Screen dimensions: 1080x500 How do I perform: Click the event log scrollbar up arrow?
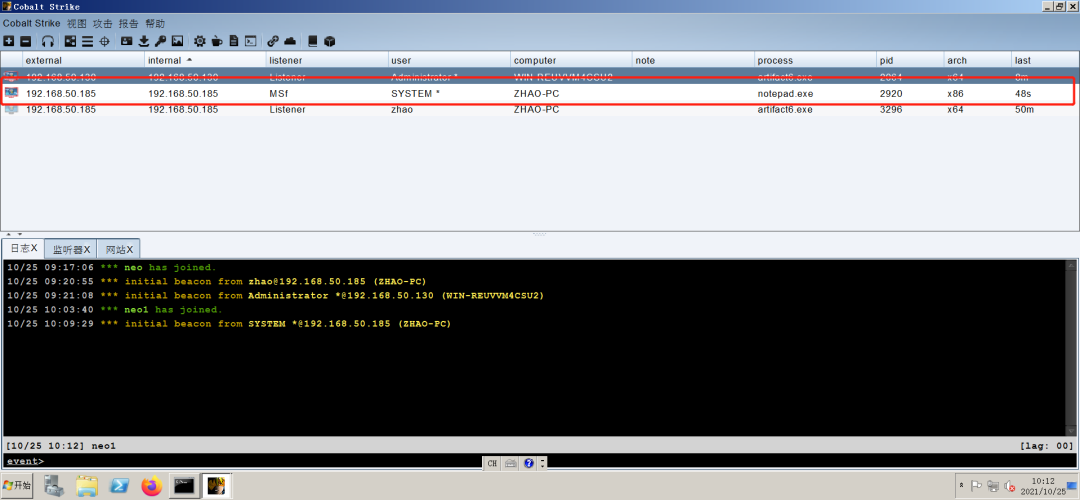1071,265
